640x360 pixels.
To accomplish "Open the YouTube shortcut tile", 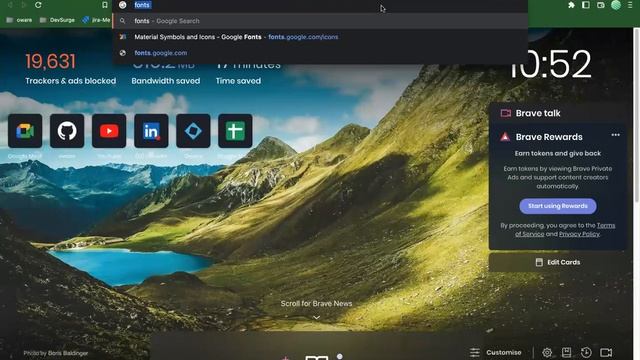I will [109, 131].
